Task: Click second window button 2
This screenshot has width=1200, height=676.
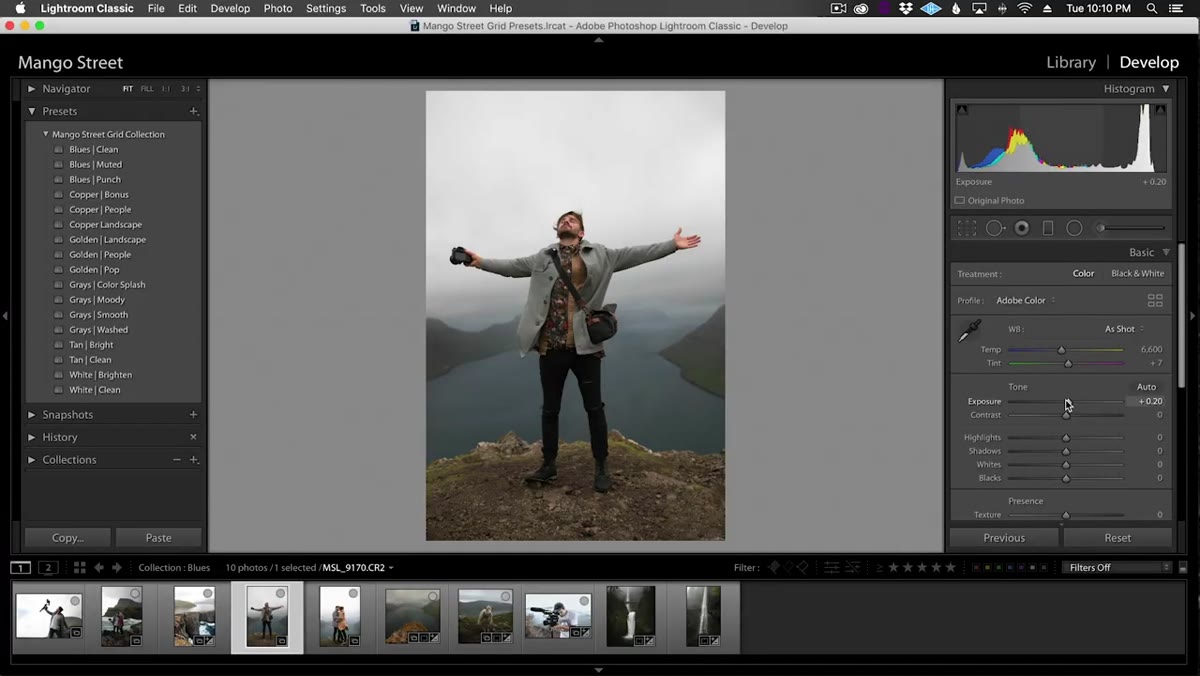Action: pos(47,567)
